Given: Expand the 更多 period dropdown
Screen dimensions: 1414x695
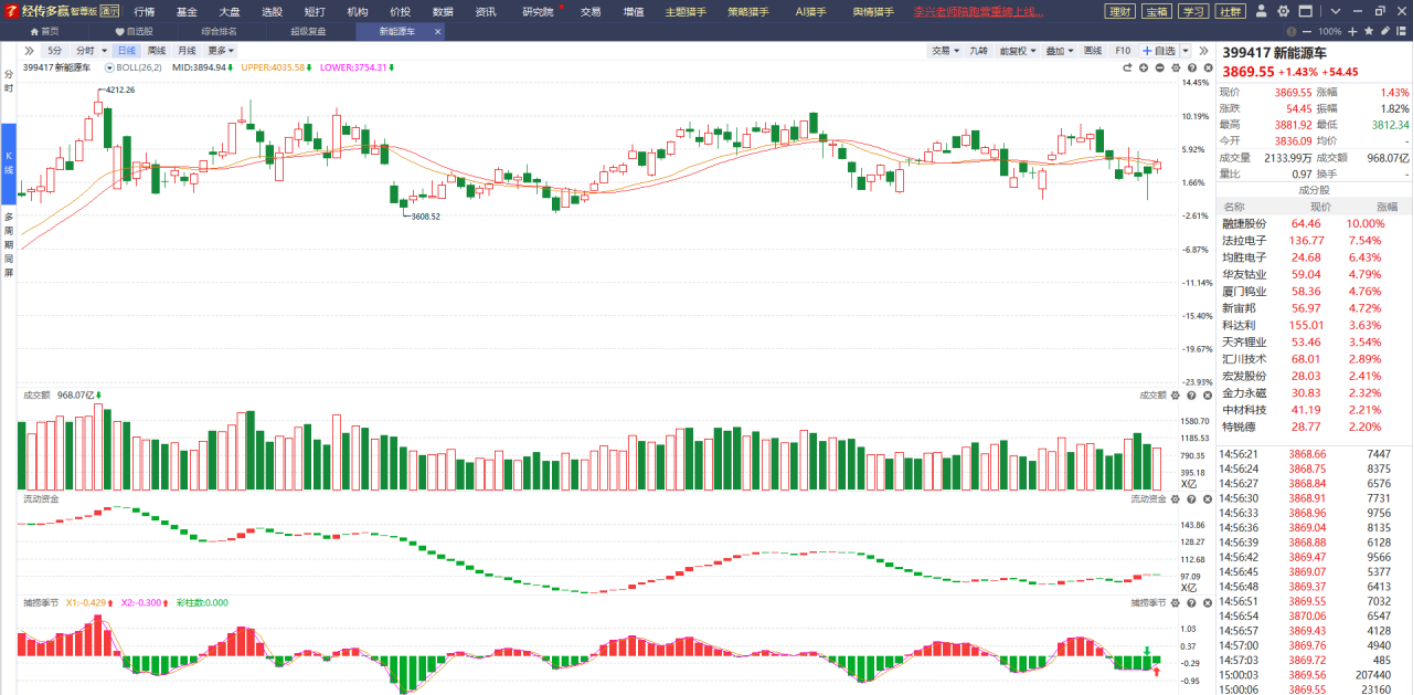Looking at the screenshot, I should (x=221, y=50).
